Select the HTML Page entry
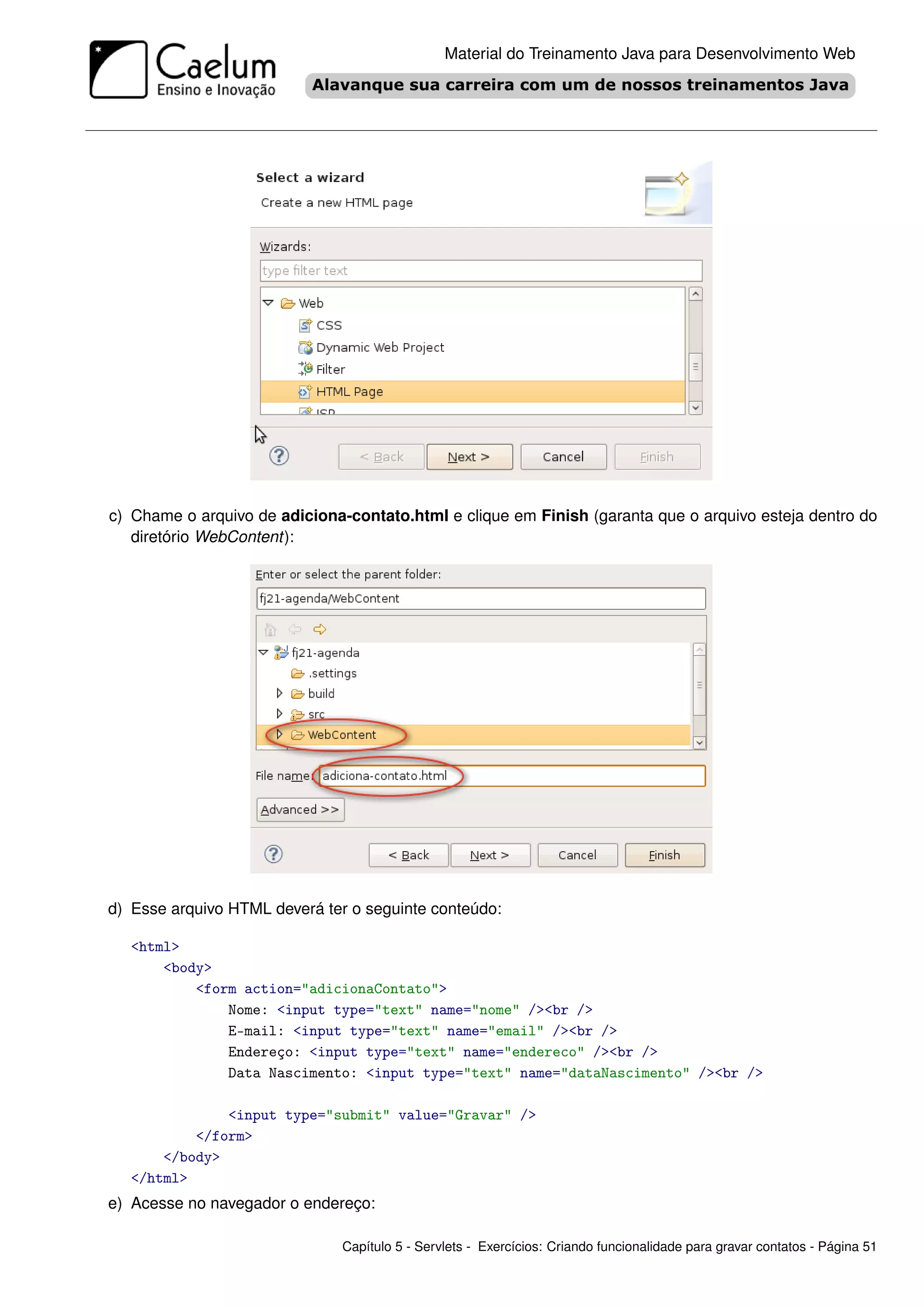 point(473,392)
